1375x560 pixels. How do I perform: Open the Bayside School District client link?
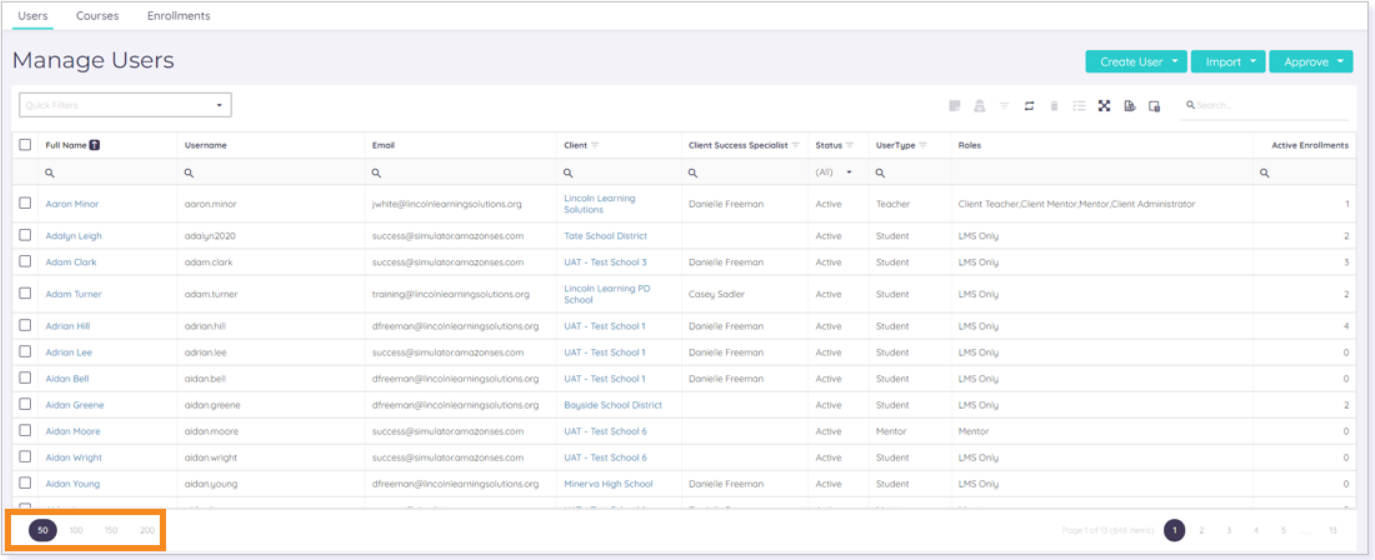613,405
